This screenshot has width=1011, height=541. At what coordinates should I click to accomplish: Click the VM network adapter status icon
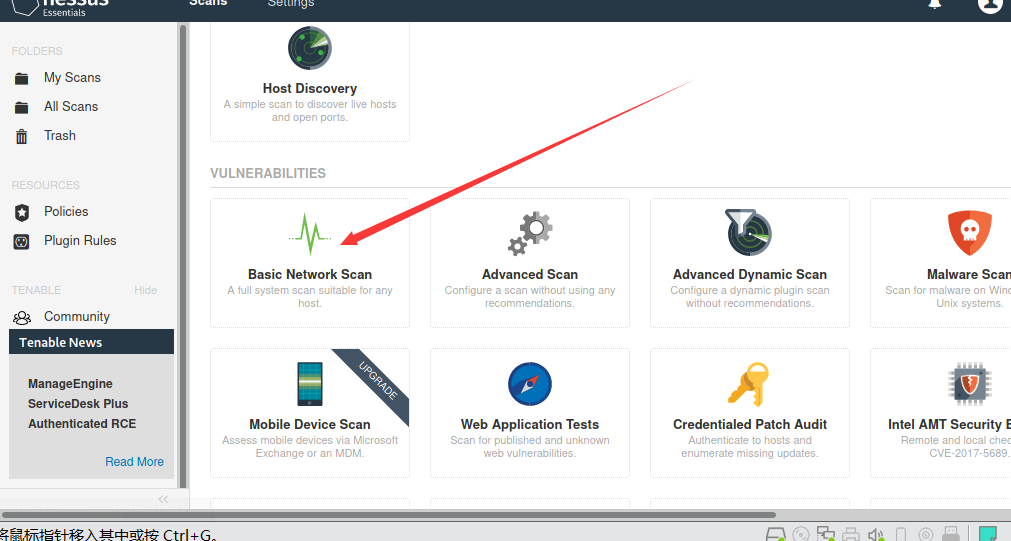coord(826,534)
